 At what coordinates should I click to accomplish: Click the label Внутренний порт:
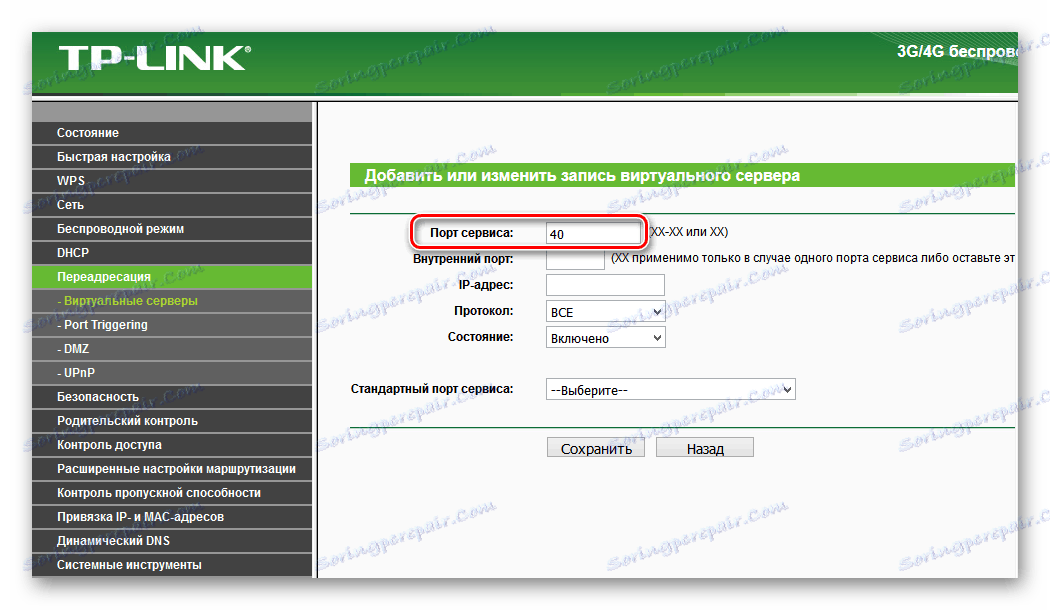(x=463, y=258)
